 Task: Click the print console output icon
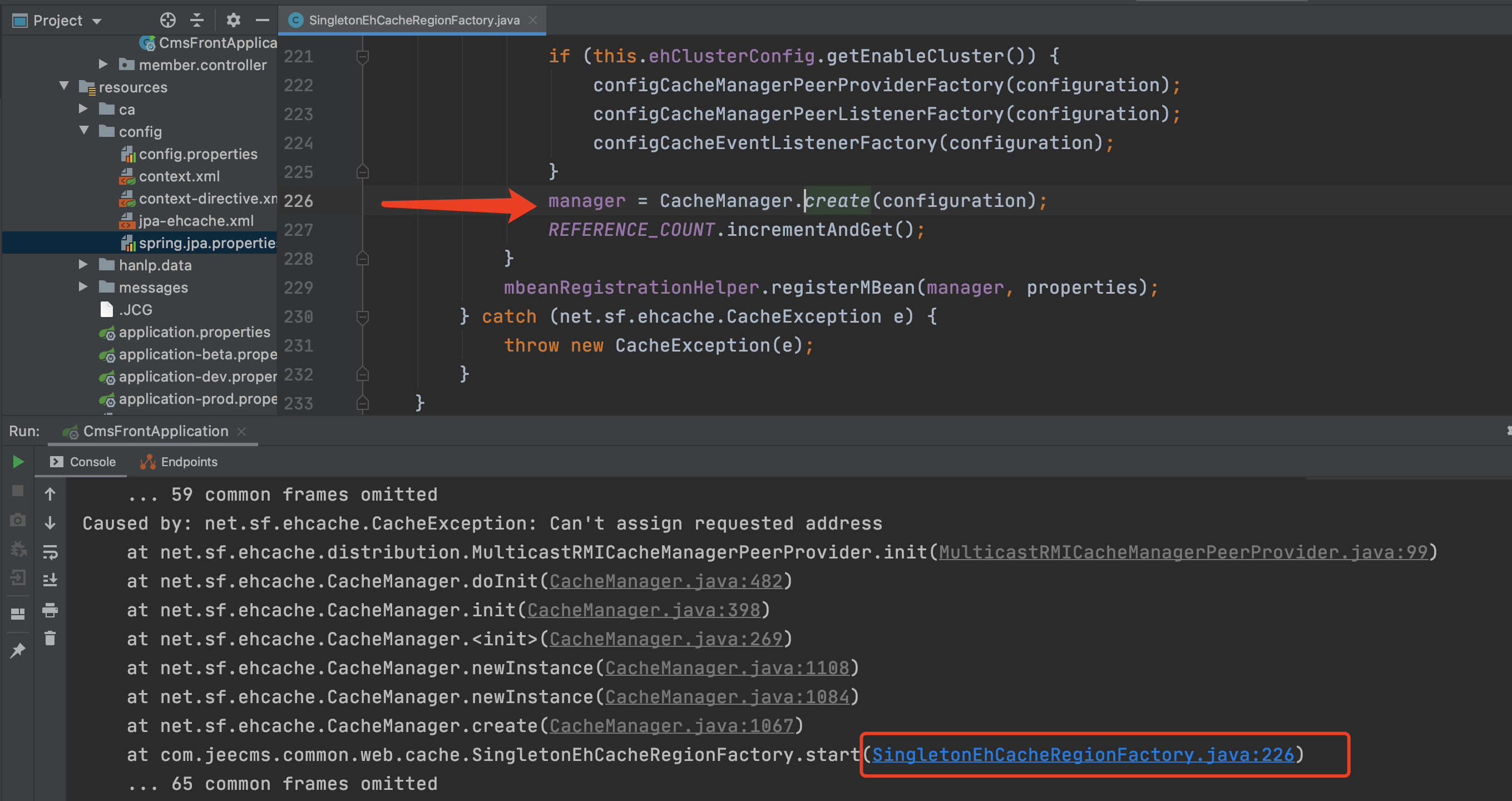(50, 610)
